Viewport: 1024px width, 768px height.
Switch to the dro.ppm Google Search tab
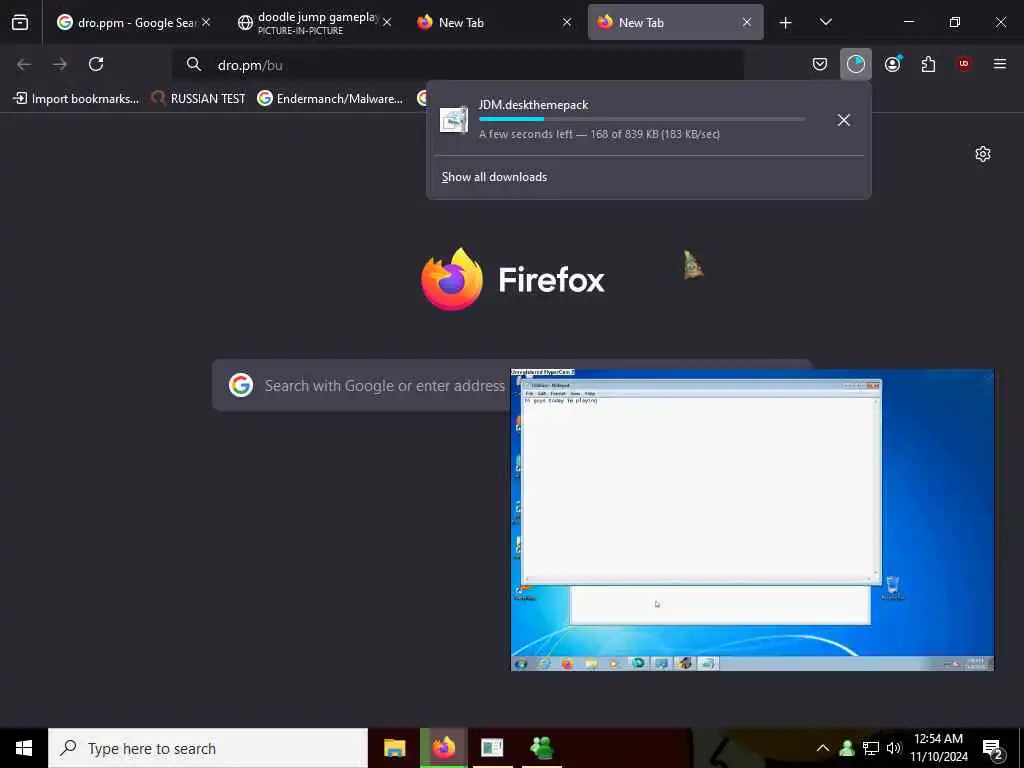click(135, 23)
